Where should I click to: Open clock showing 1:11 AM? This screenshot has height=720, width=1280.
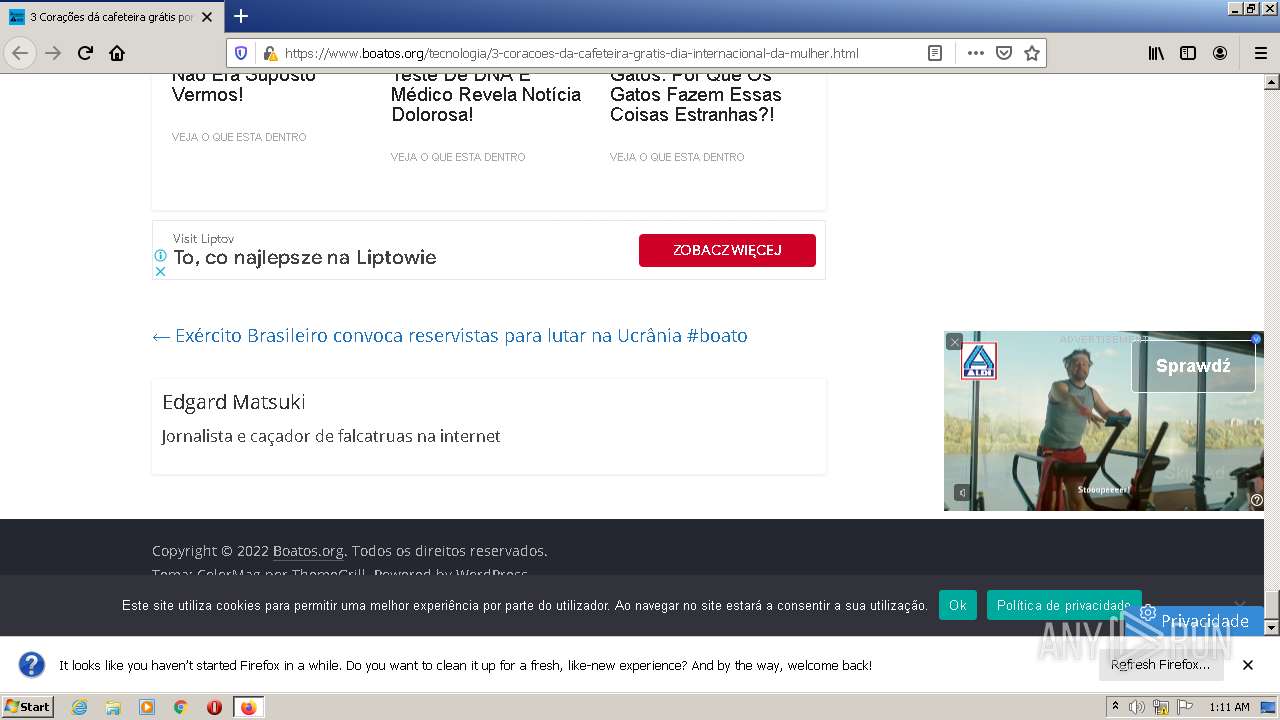pos(1229,707)
